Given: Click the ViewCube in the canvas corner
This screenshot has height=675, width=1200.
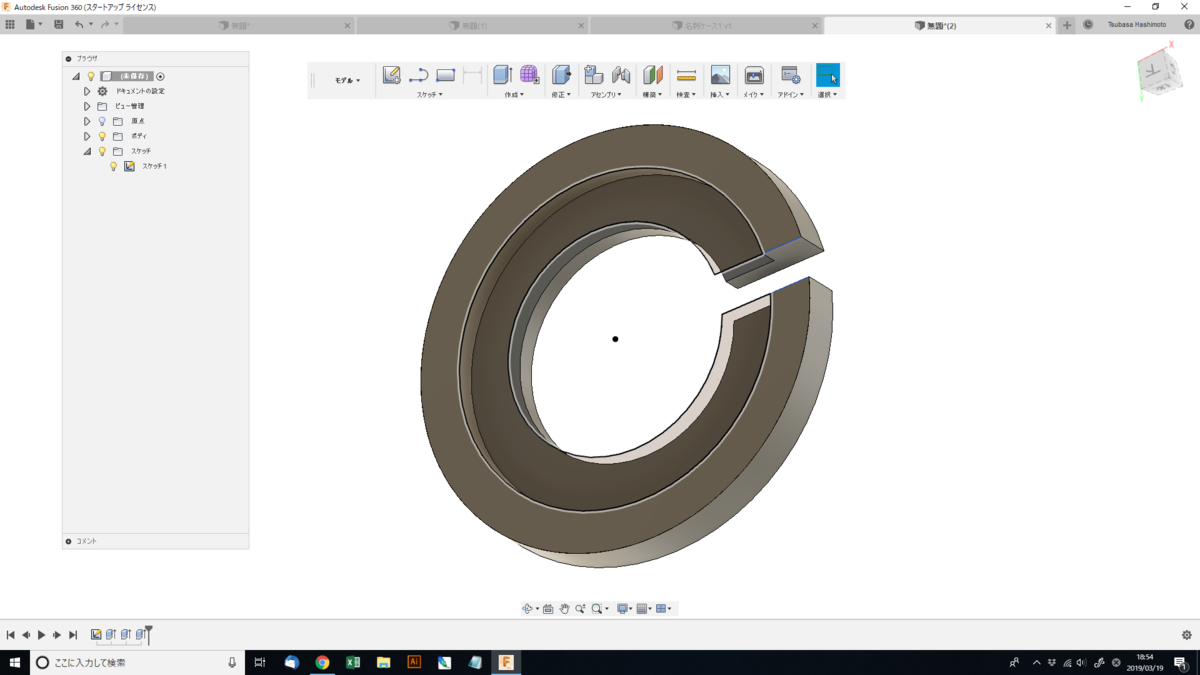Looking at the screenshot, I should (x=1158, y=75).
